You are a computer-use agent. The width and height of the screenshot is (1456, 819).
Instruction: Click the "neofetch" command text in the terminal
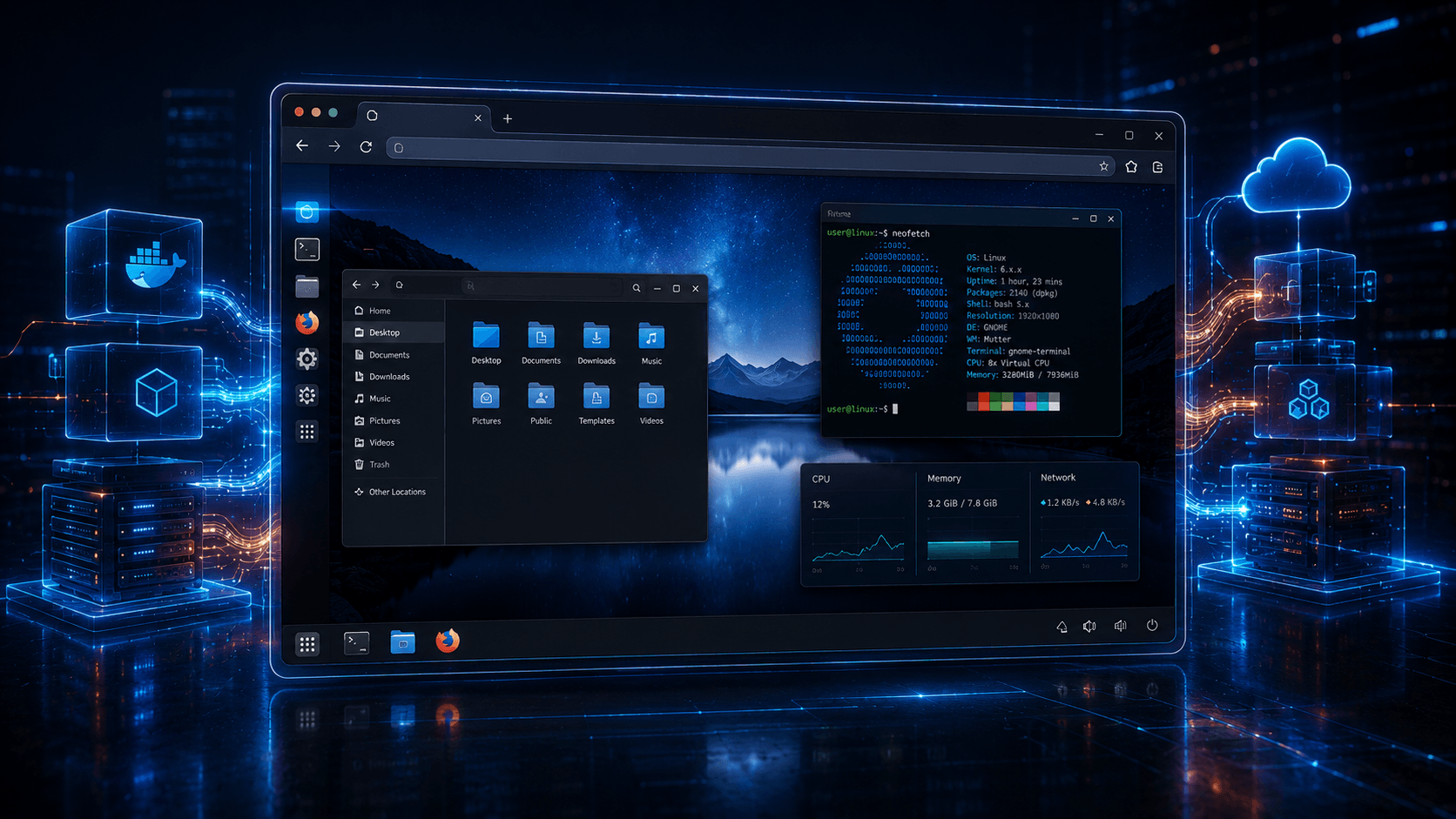coord(911,233)
